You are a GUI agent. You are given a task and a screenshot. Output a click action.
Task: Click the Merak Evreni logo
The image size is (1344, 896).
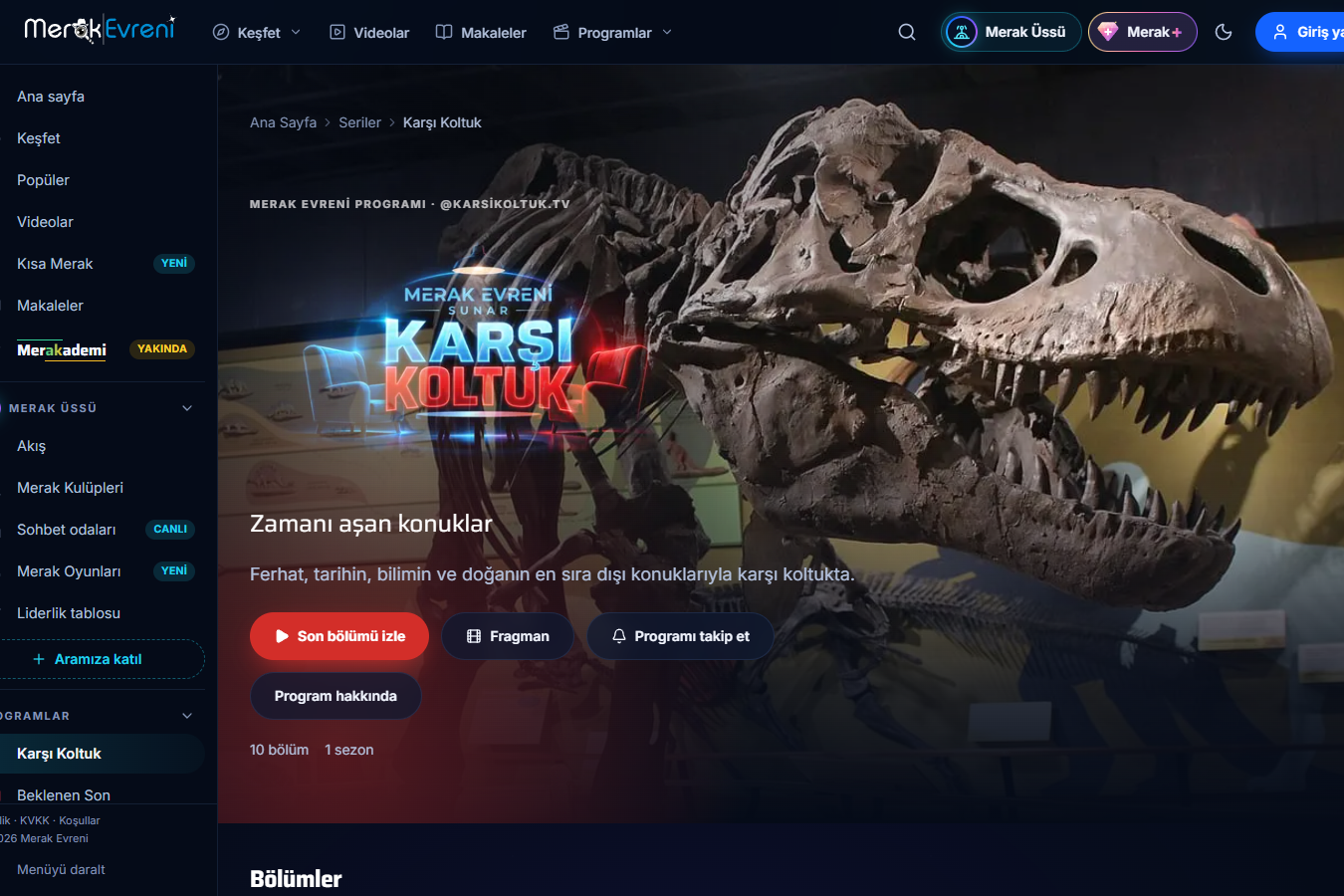click(x=100, y=29)
